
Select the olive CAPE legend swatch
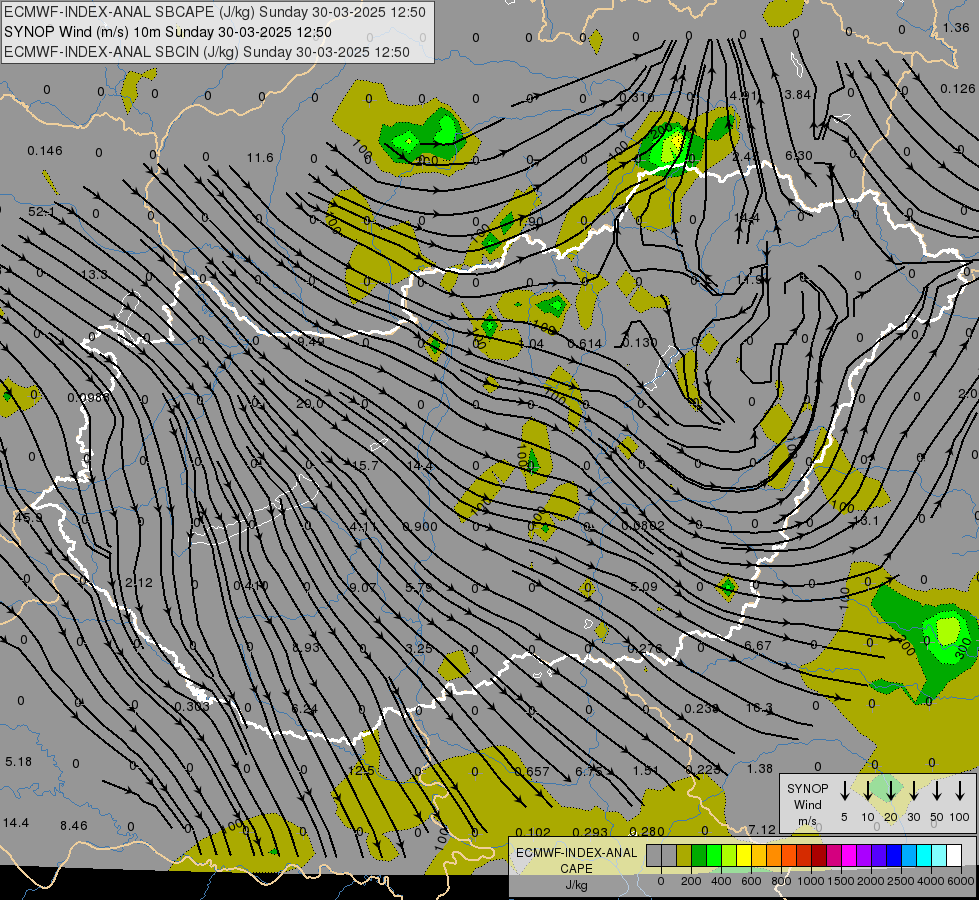coord(684,856)
